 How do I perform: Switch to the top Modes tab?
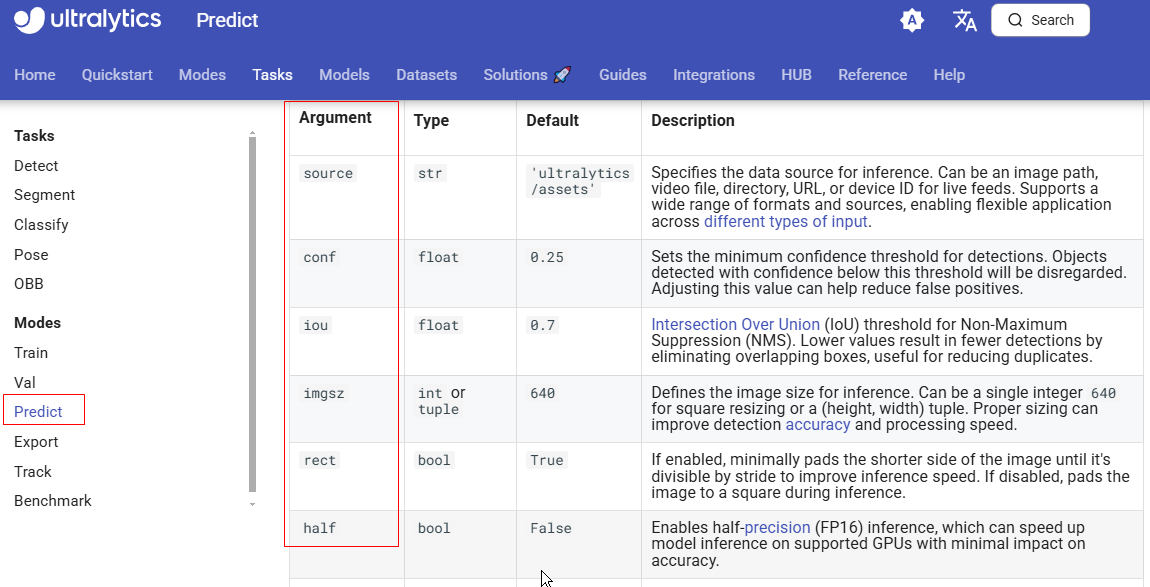pyautogui.click(x=202, y=75)
